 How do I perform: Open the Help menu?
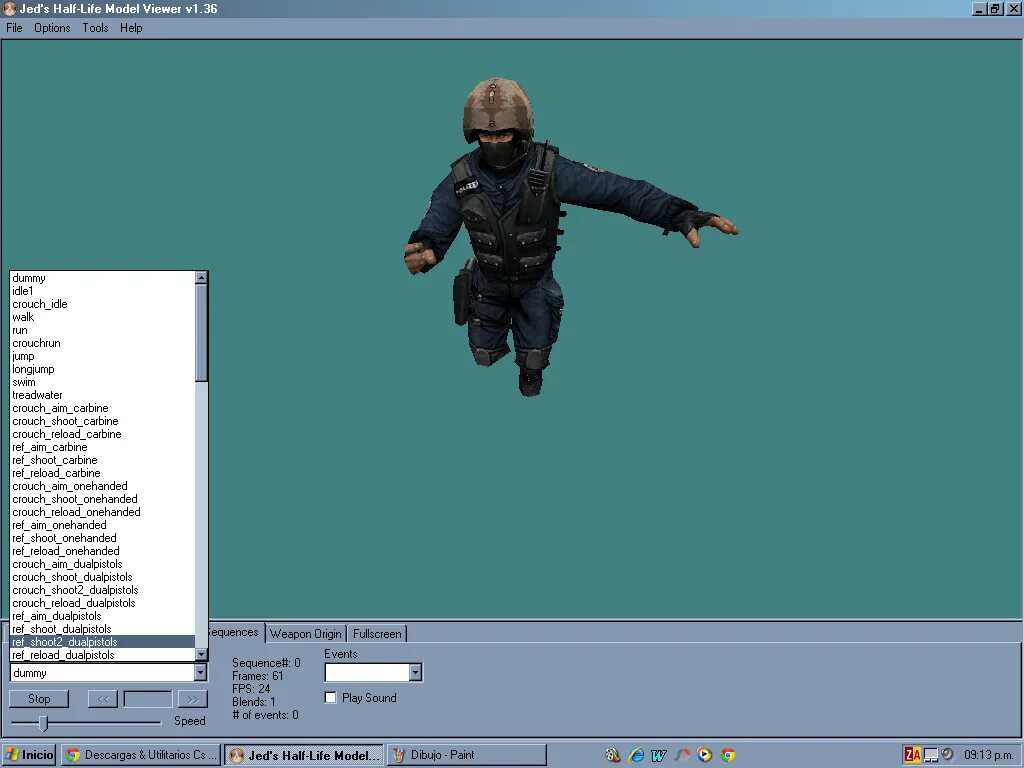click(x=131, y=28)
